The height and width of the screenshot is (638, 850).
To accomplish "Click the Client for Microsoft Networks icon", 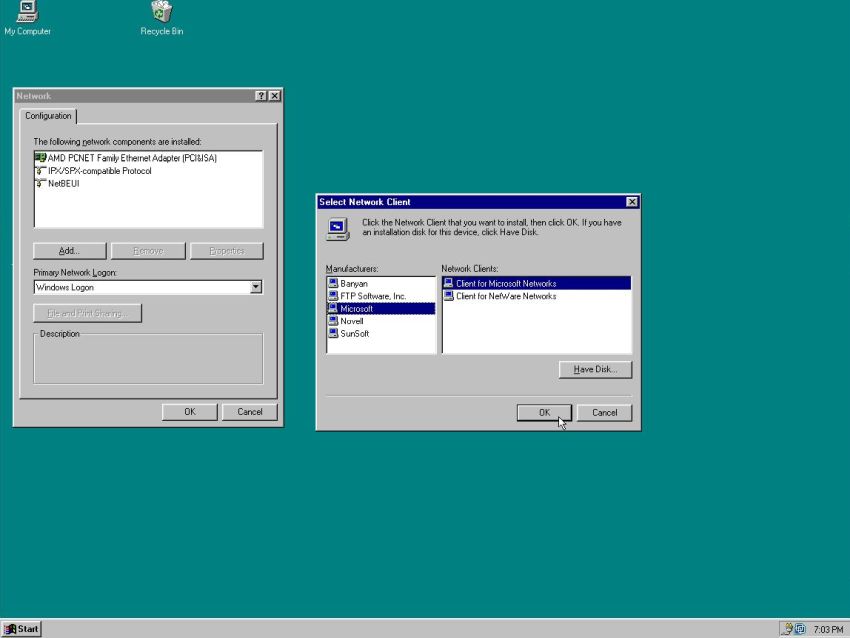I will point(449,283).
